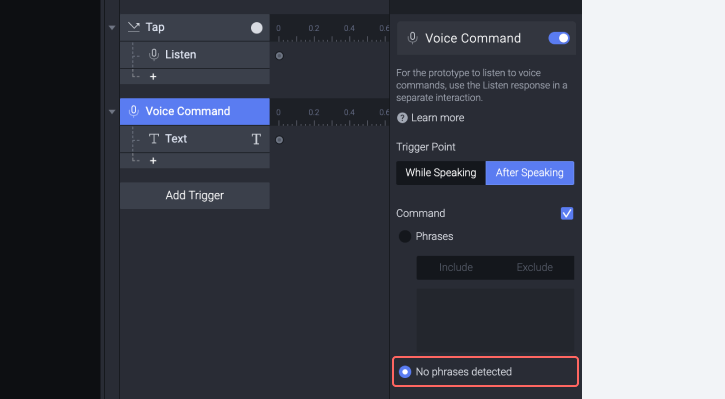The height and width of the screenshot is (399, 725).
Task: Switch trigger point to While Speaking
Action: tap(441, 173)
